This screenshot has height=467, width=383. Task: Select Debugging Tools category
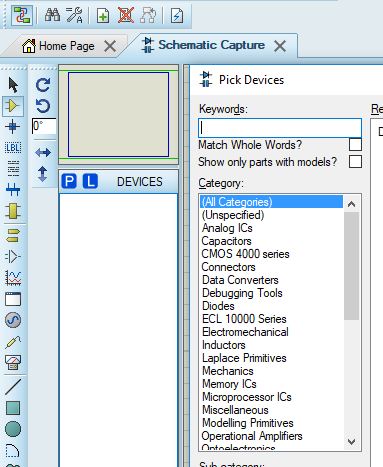[x=271, y=293]
